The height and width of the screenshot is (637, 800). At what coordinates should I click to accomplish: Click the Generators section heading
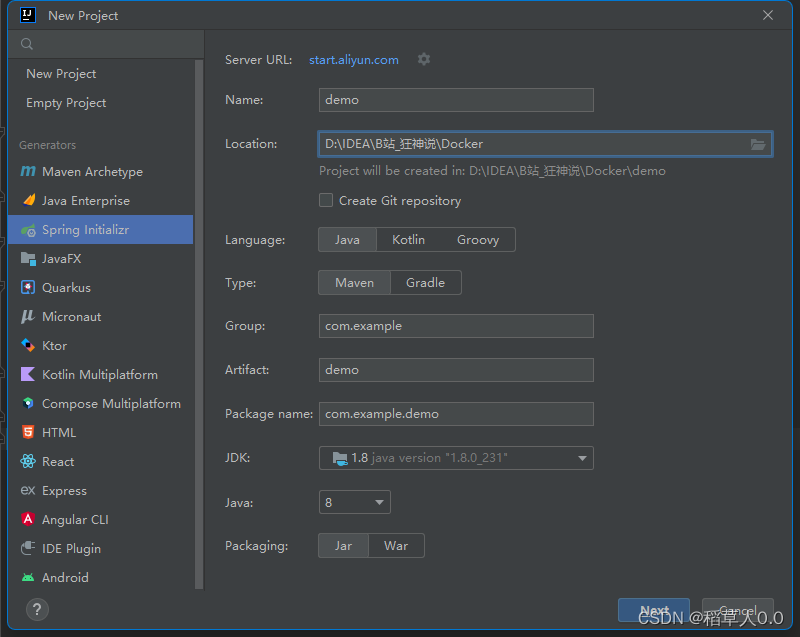coord(47,145)
